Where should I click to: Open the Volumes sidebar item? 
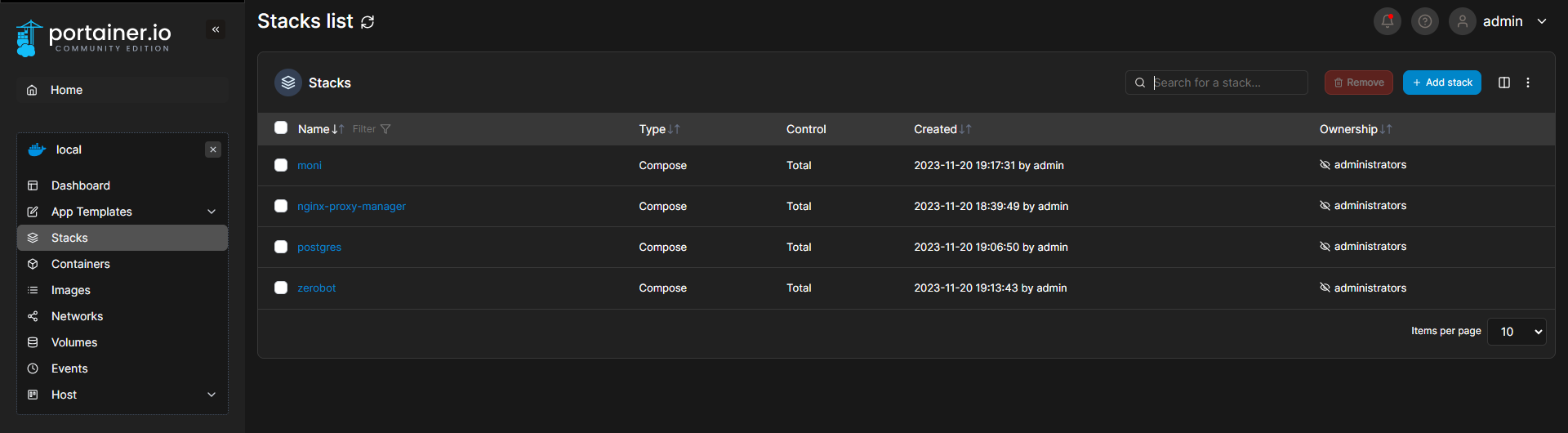(74, 342)
